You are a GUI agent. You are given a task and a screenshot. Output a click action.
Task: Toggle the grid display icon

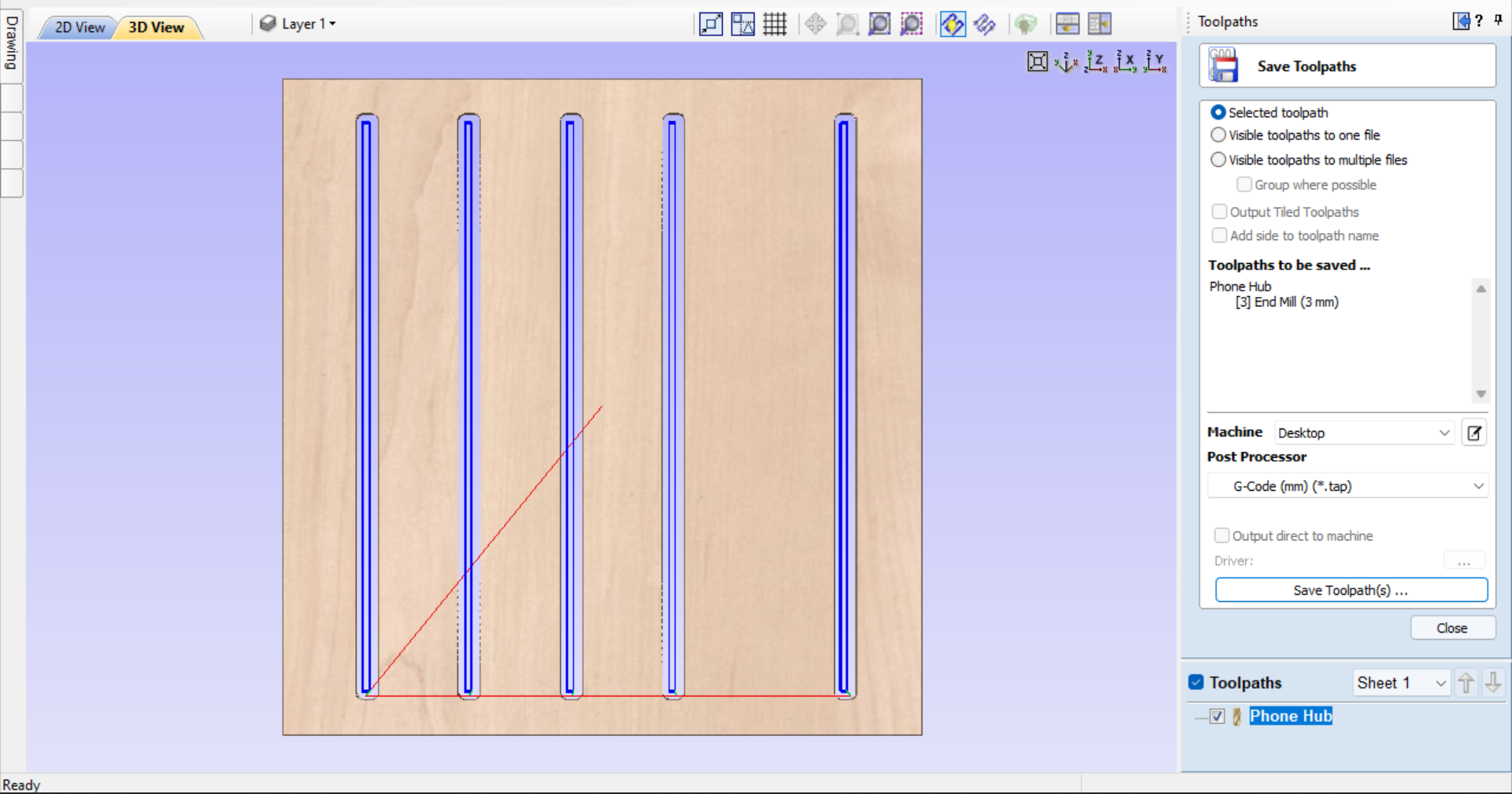775,24
